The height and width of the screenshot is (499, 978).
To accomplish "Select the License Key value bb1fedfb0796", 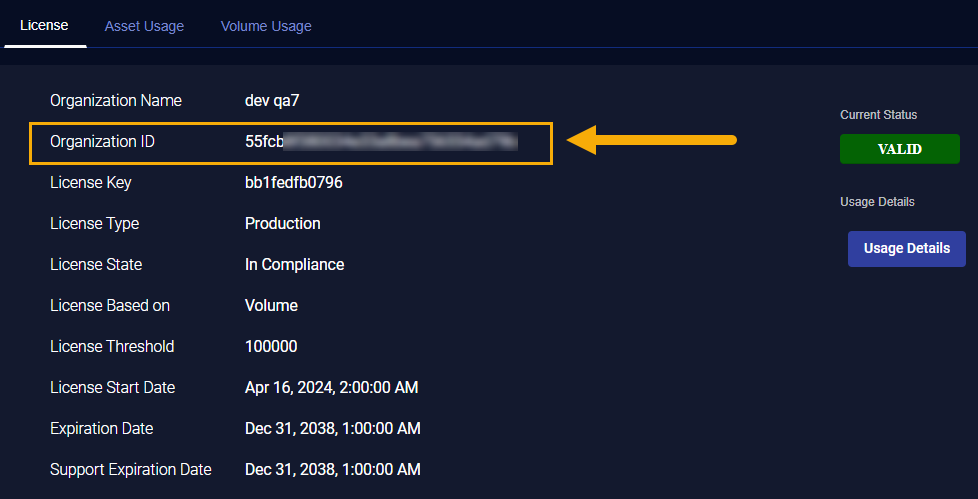I will point(294,183).
